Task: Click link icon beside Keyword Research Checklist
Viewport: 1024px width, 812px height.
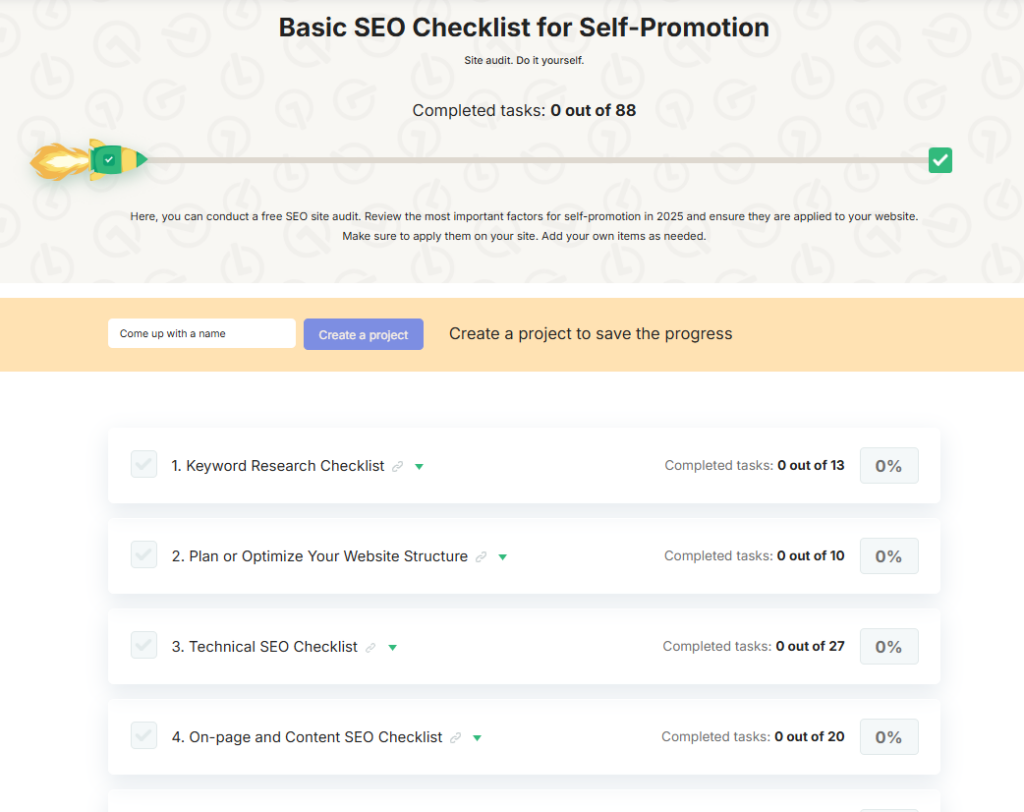Action: [x=398, y=467]
